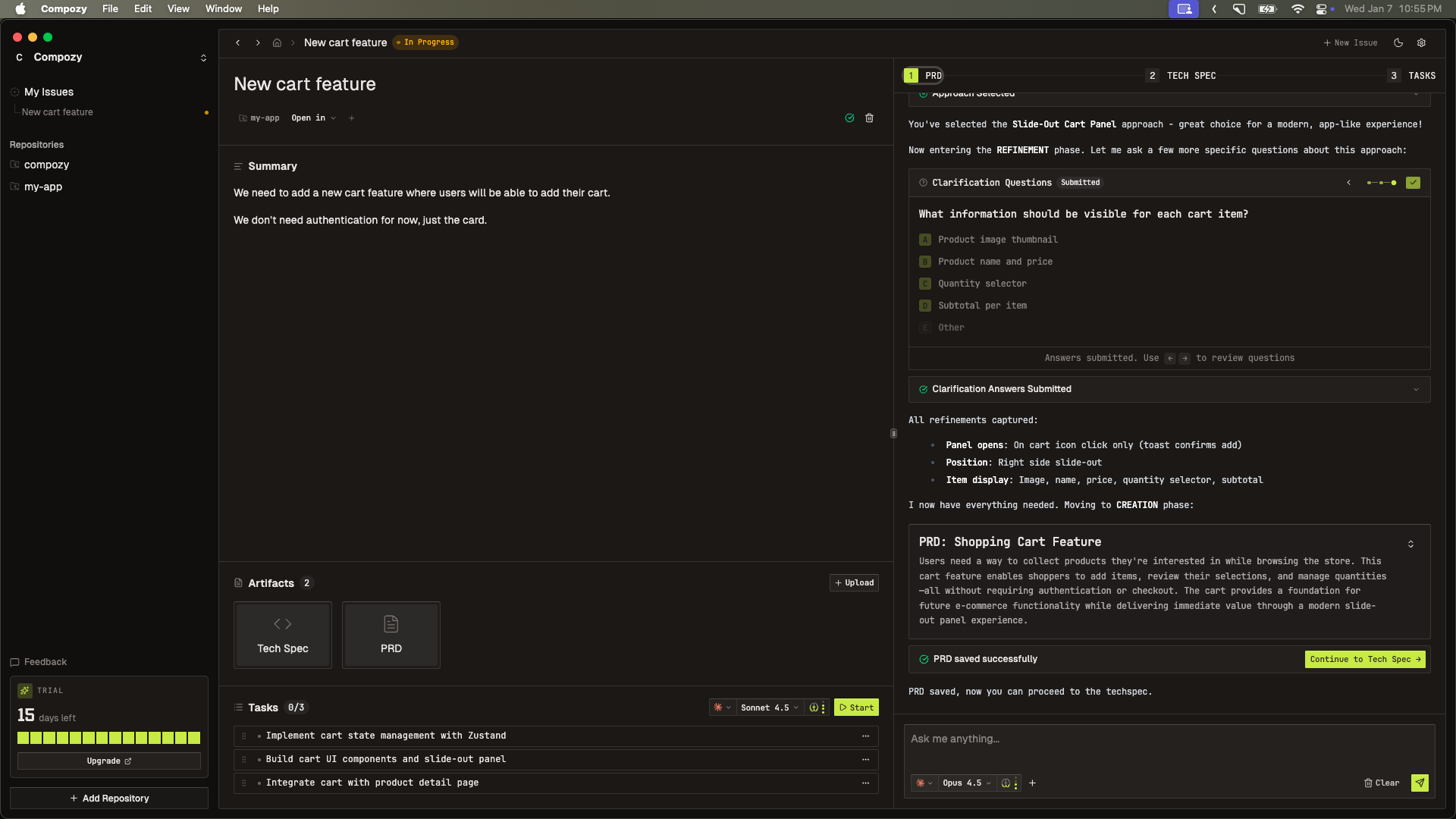The image size is (1456, 819).
Task: Open the macOS Window menu
Action: point(223,8)
